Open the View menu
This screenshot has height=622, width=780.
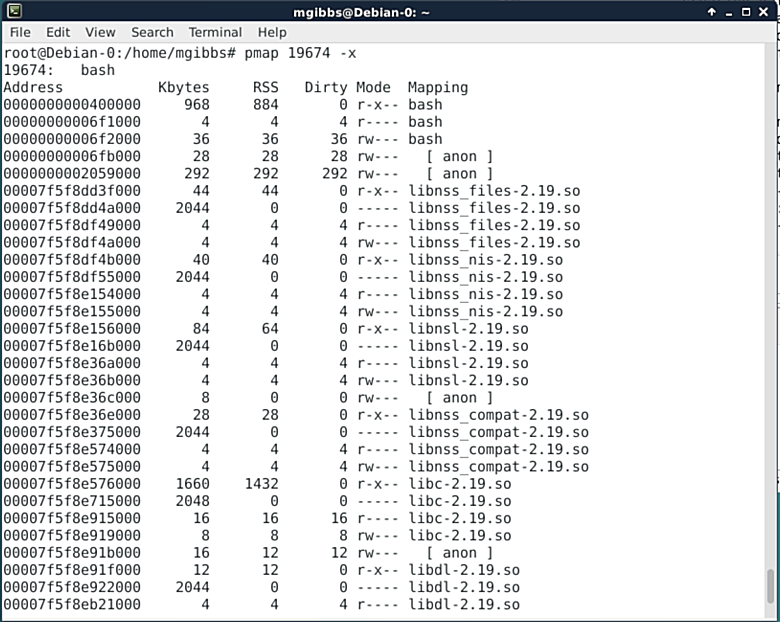[100, 32]
